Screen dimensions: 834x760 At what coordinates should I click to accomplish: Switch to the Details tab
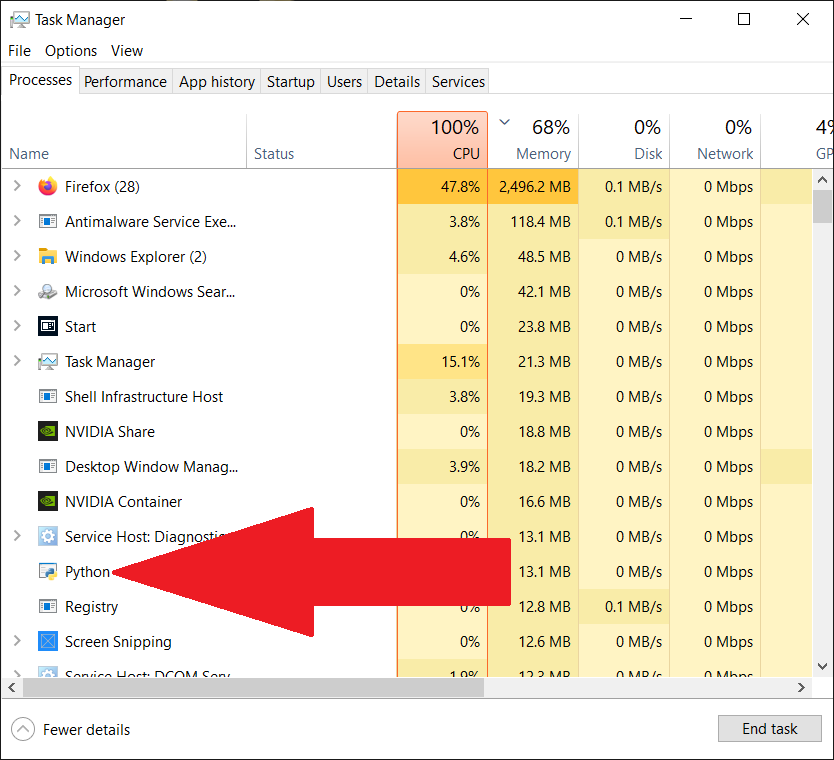coord(397,81)
